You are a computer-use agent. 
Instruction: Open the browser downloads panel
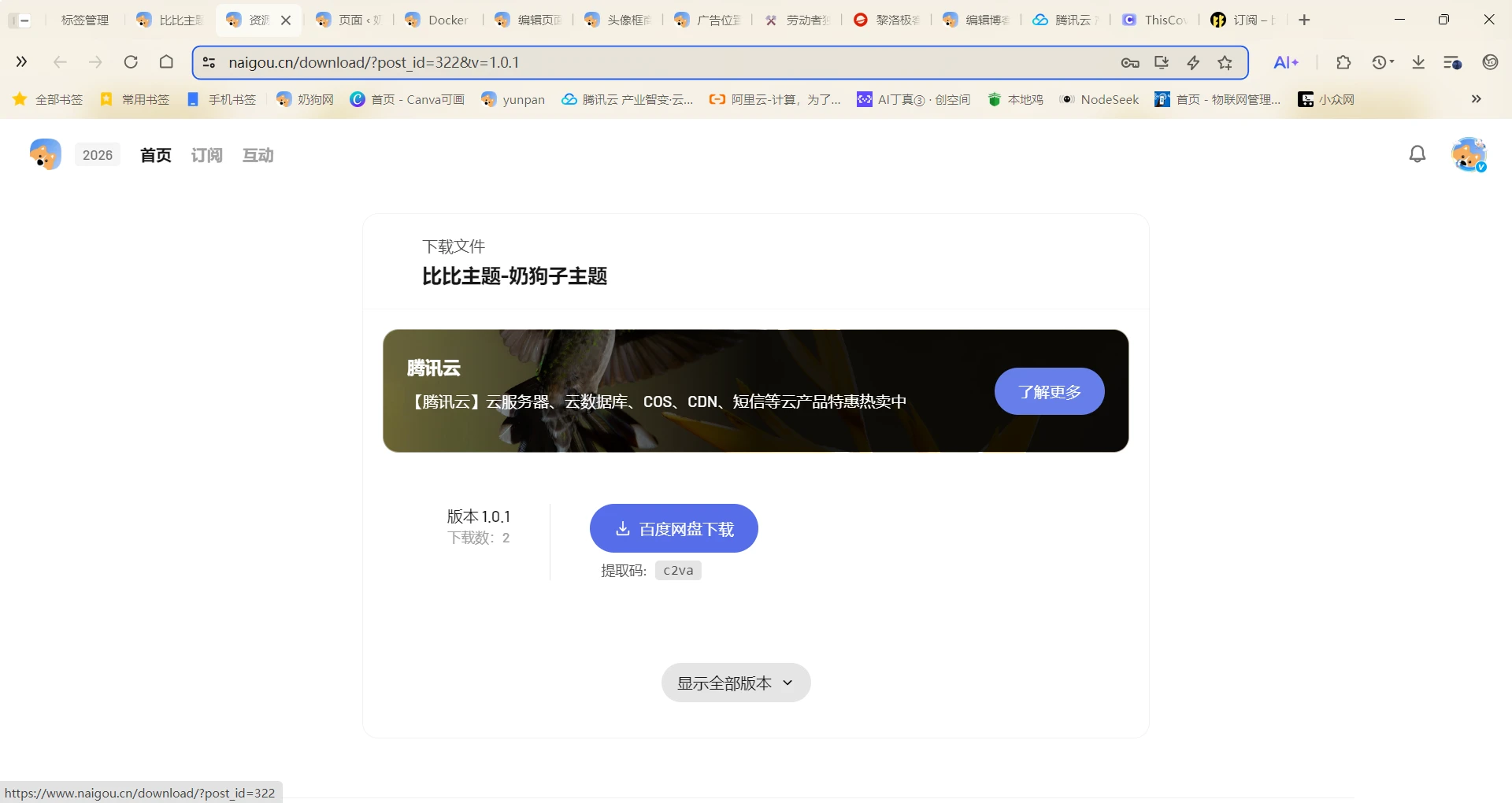pos(1418,62)
